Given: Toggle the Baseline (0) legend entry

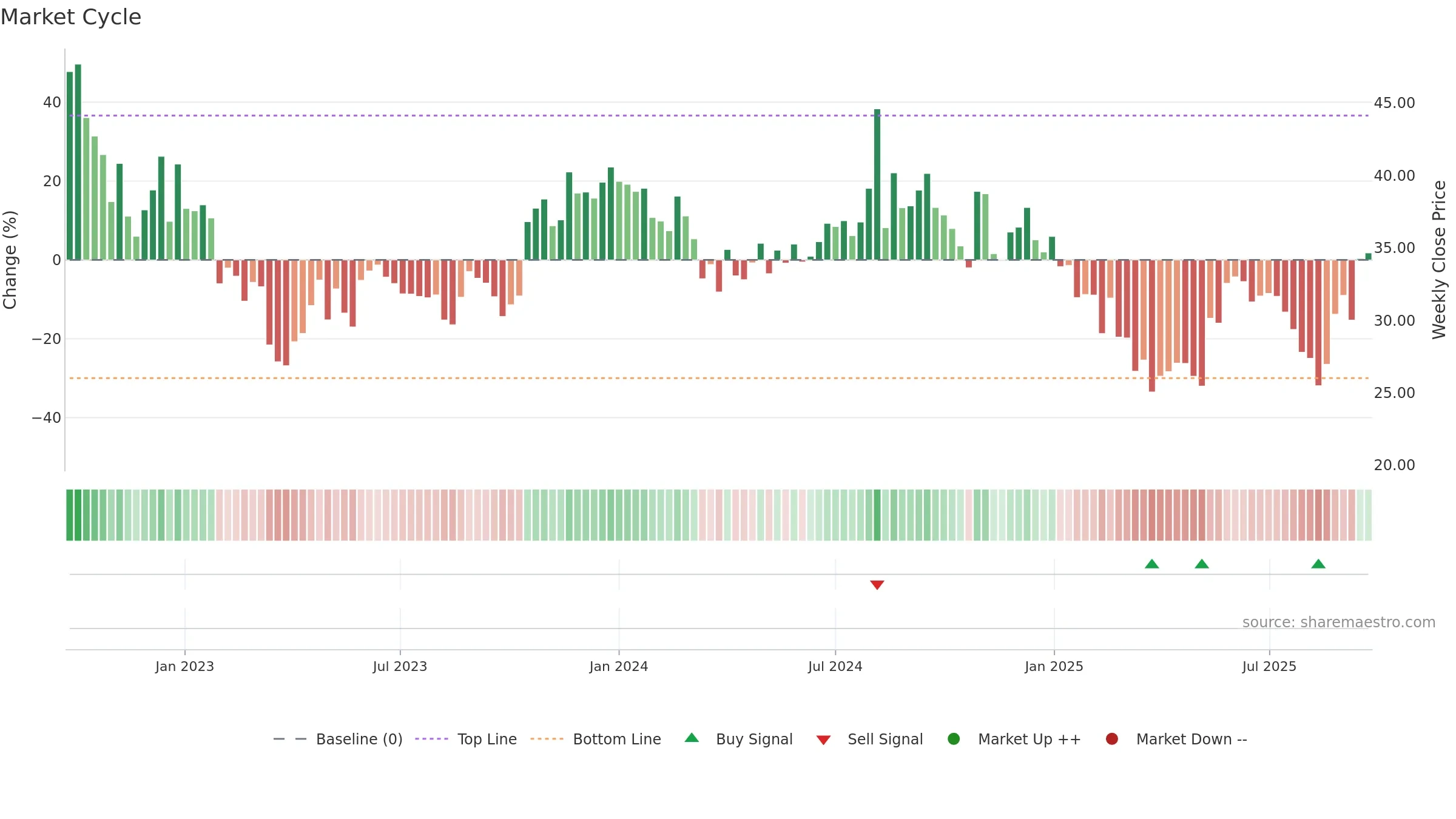Looking at the screenshot, I should [x=338, y=739].
